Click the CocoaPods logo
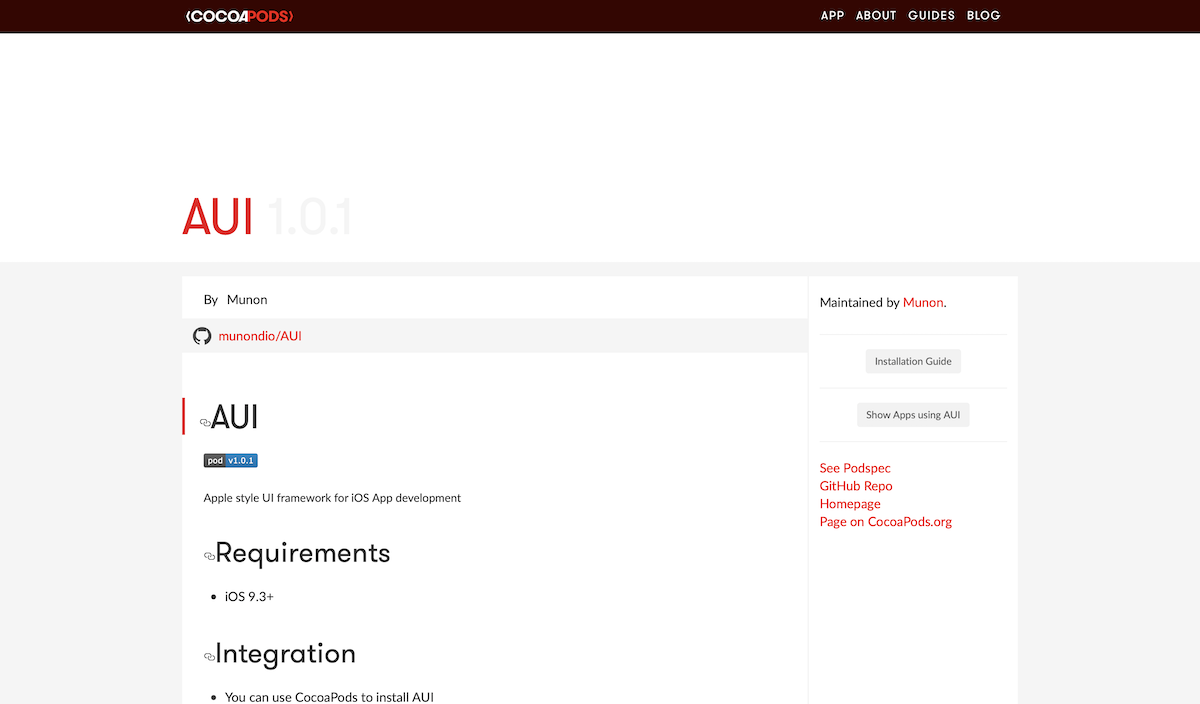The height and width of the screenshot is (704, 1200). point(239,16)
